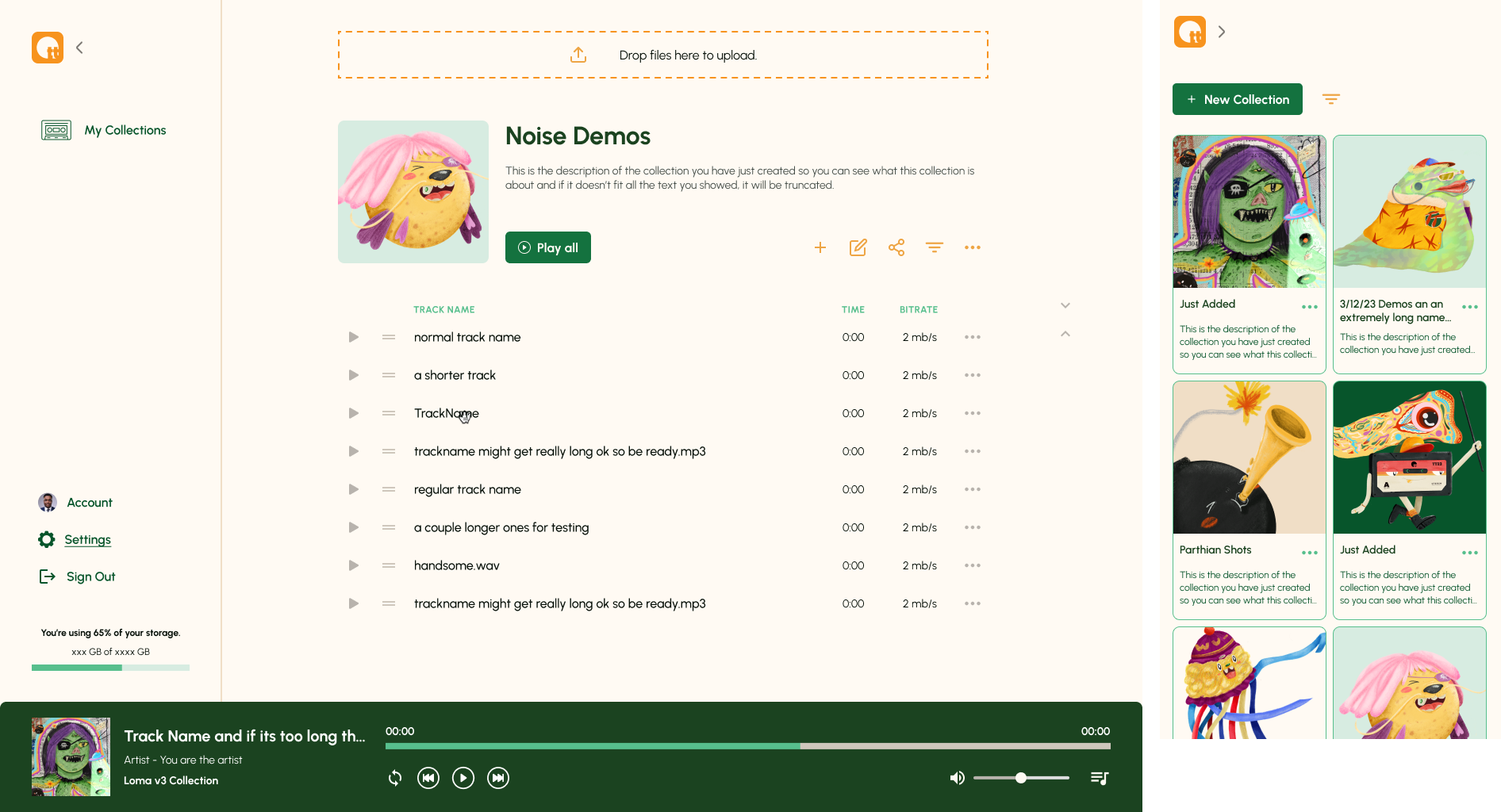The width and height of the screenshot is (1501, 812).
Task: Mute with the speaker icon
Action: point(958,778)
